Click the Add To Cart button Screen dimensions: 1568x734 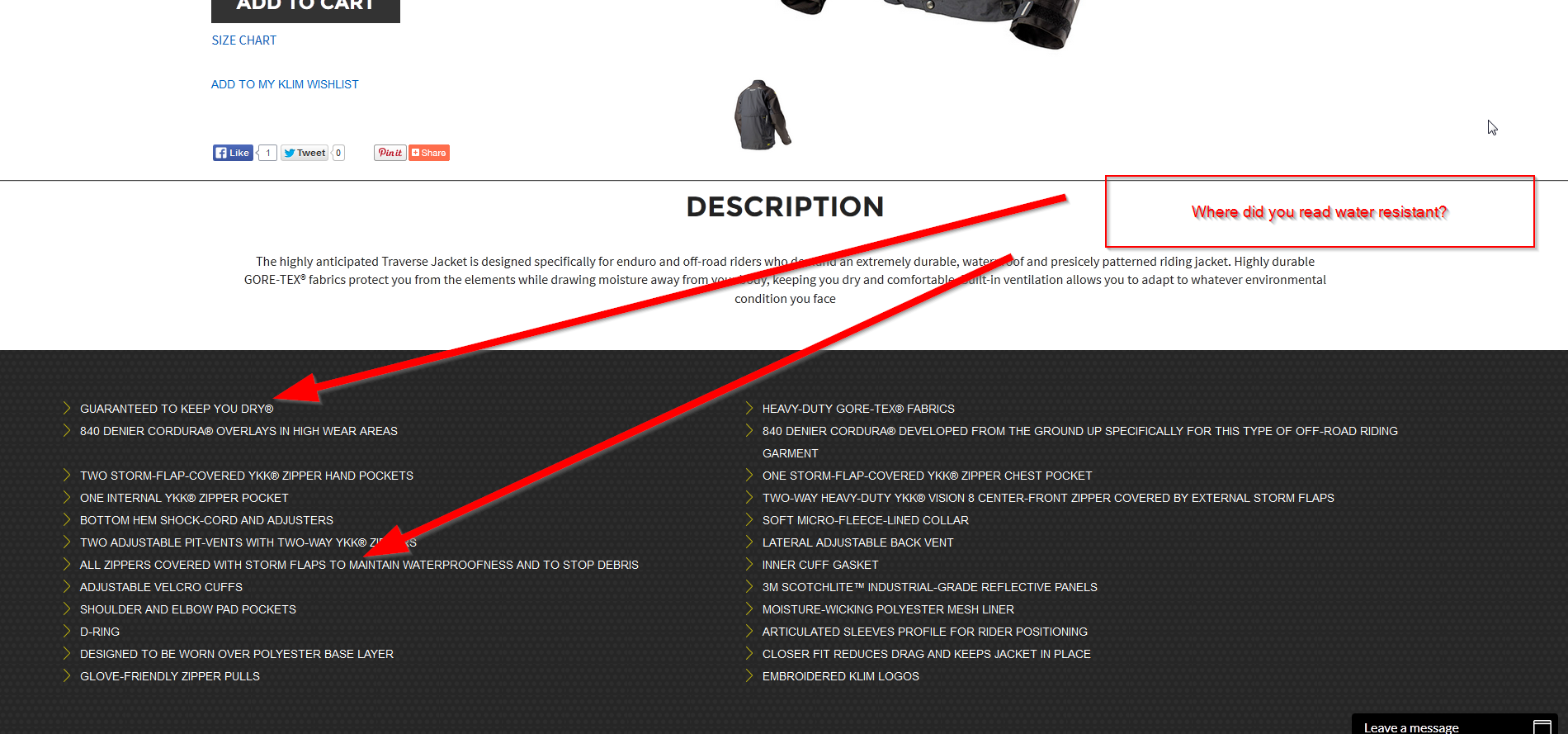(x=305, y=8)
